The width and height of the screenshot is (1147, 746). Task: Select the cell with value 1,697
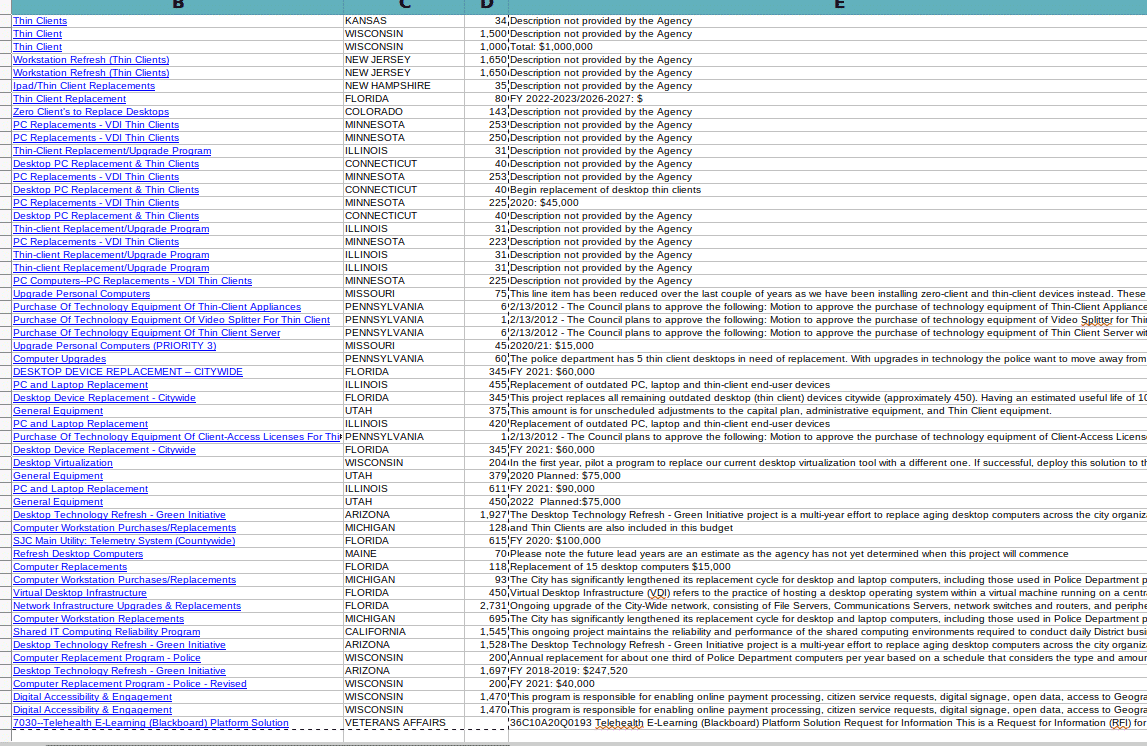pyautogui.click(x=486, y=671)
